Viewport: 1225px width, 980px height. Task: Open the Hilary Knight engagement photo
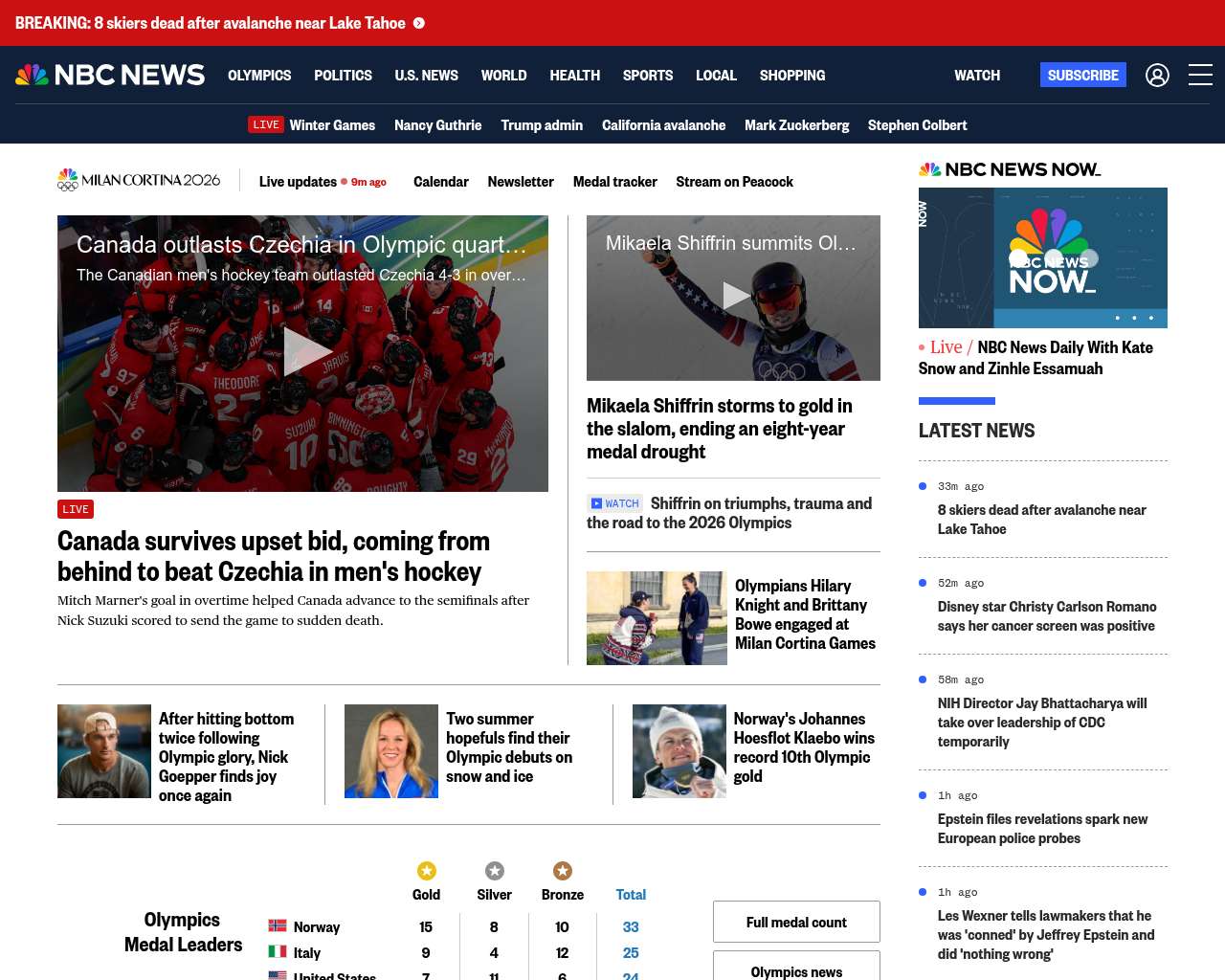657,618
